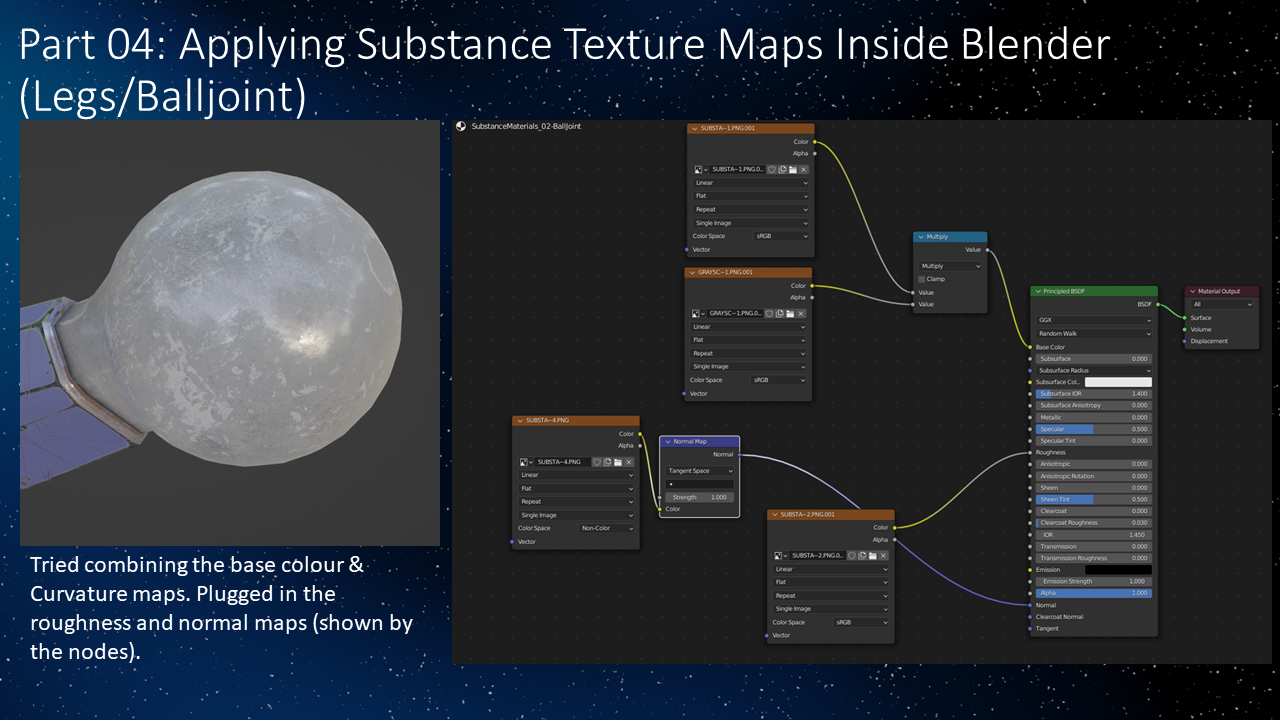Screen dimensions: 1280x720
Task: Click the Surface input socket on Material Output
Action: 1185,318
